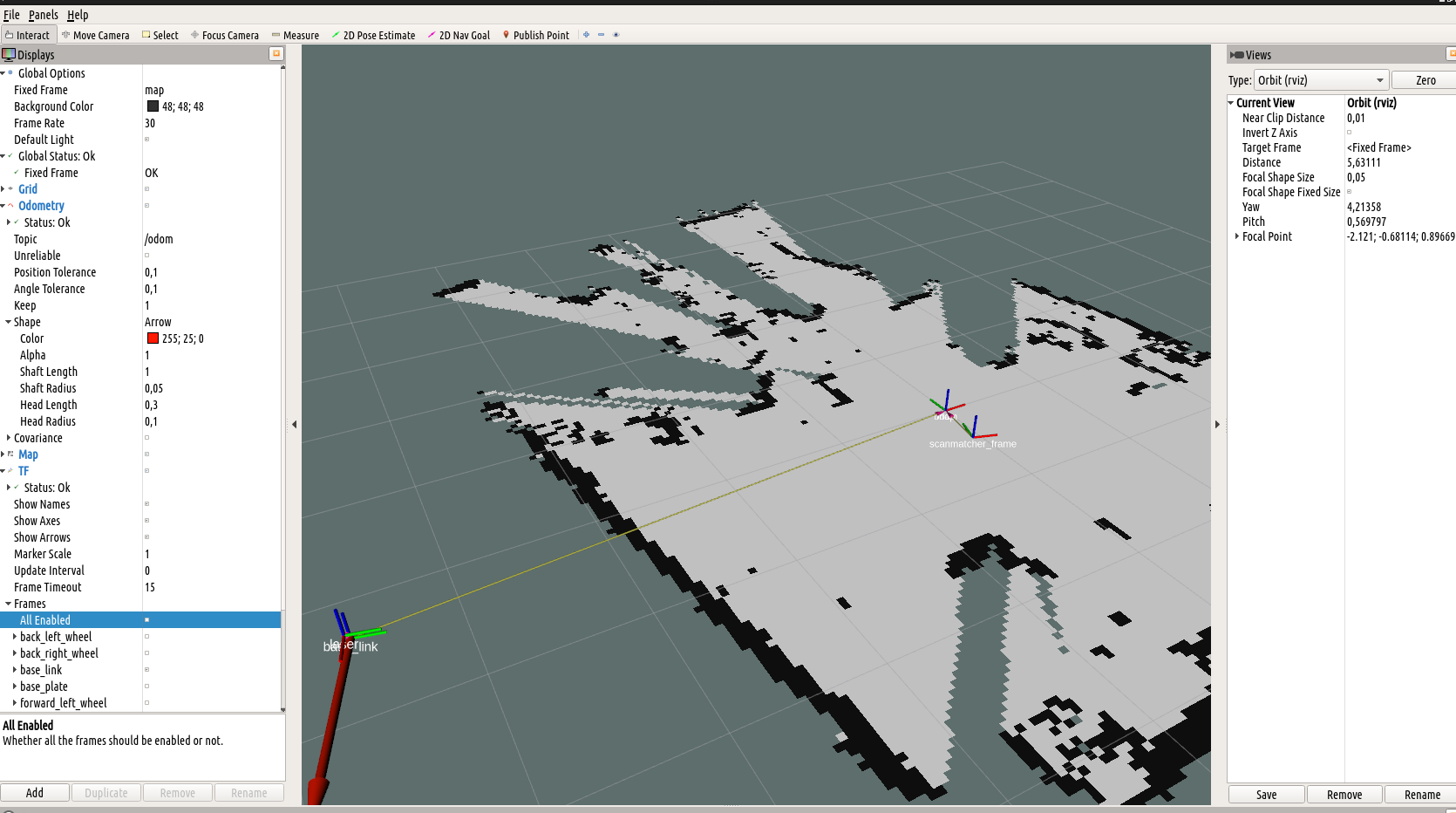Click the Displays panel monitor icon

tap(9, 54)
